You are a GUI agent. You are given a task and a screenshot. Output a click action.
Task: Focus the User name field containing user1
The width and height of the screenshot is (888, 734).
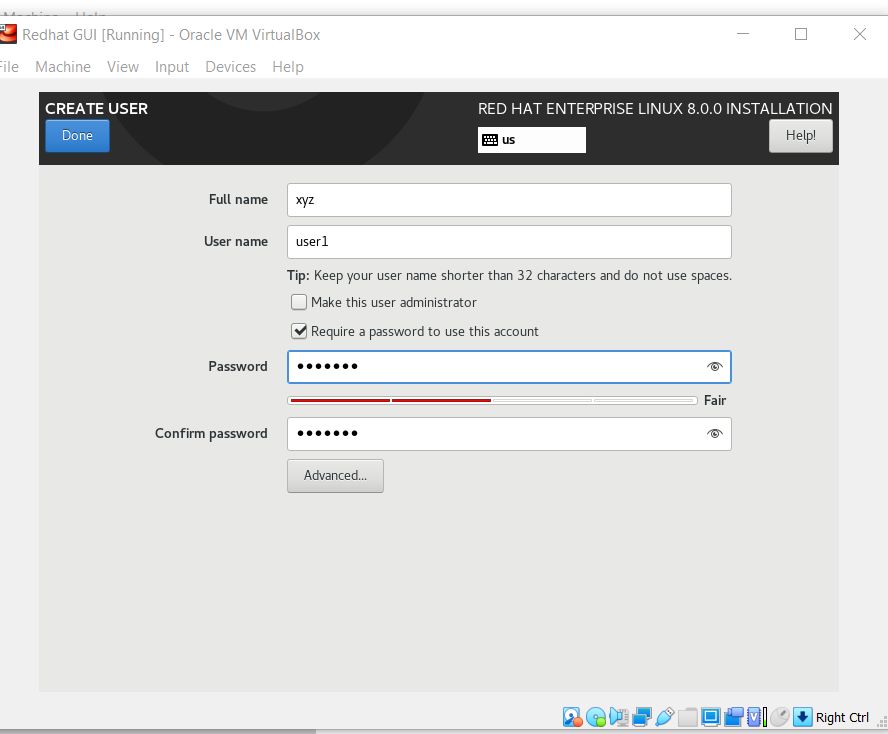point(509,242)
